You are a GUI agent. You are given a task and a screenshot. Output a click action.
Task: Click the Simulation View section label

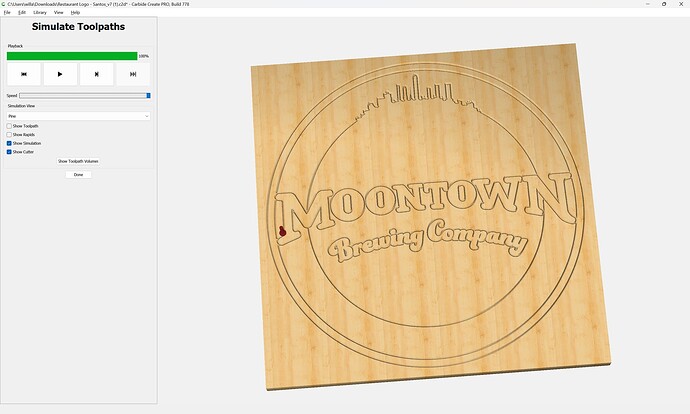21,106
